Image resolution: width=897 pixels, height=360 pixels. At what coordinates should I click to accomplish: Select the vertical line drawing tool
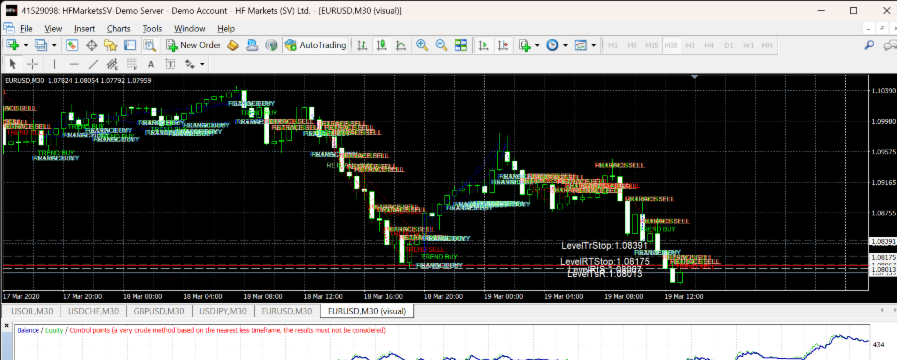54,64
